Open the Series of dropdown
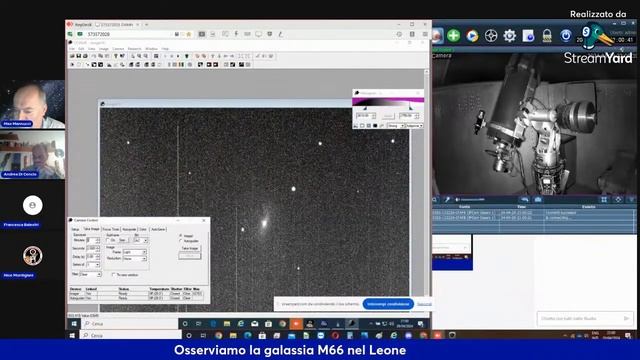Image resolution: width=640 pixels, height=360 pixels. click(x=93, y=265)
